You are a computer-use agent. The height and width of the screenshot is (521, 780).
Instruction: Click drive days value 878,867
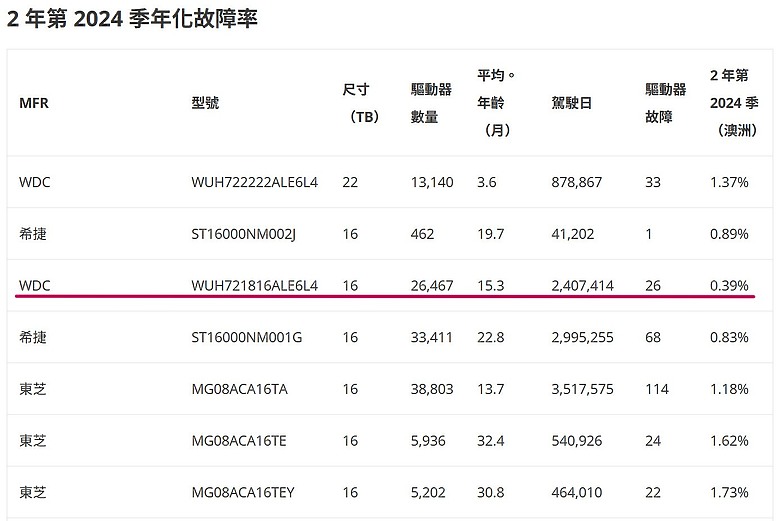pyautogui.click(x=577, y=182)
